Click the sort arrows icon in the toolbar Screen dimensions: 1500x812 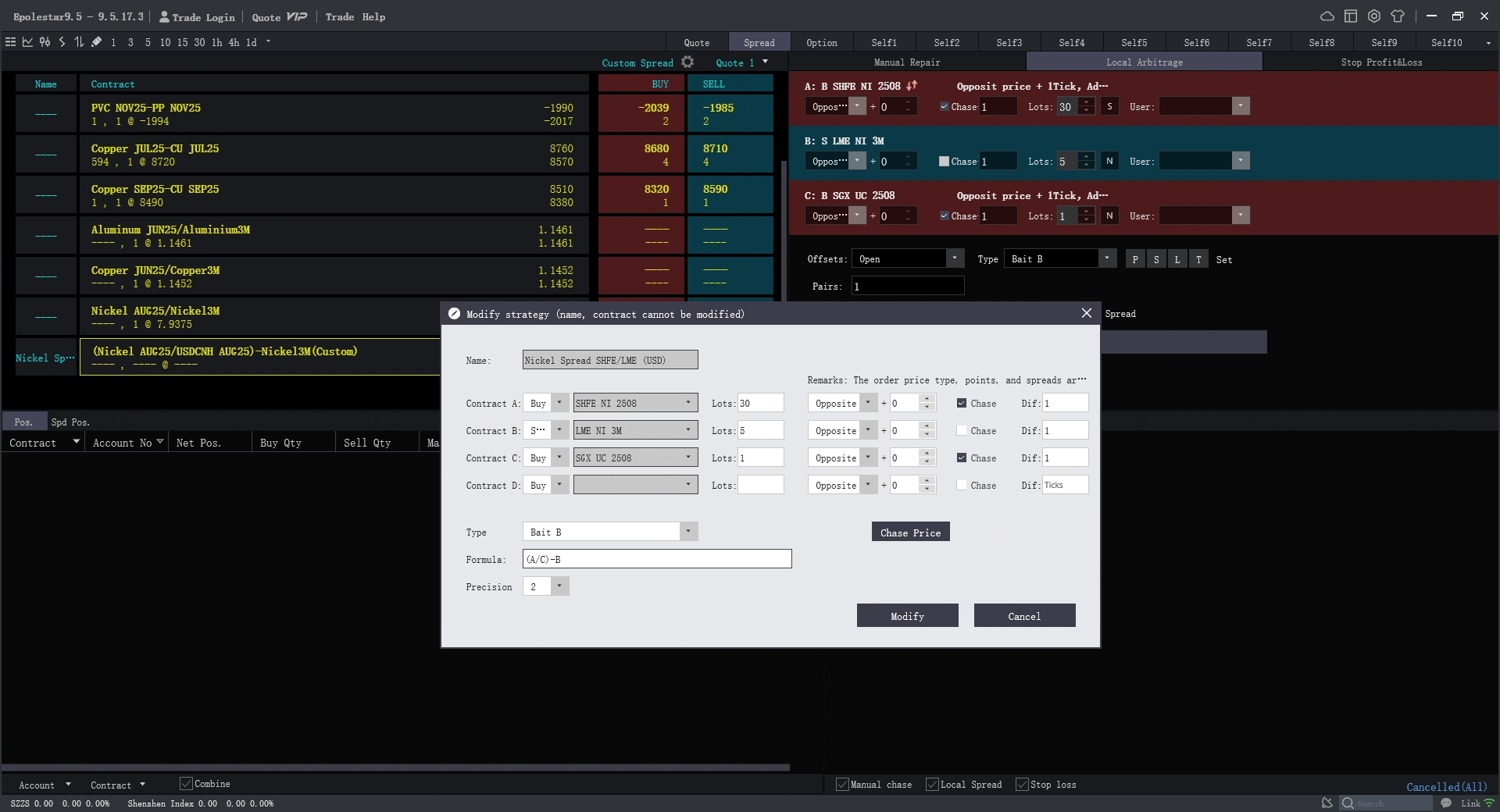pyautogui.click(x=78, y=42)
